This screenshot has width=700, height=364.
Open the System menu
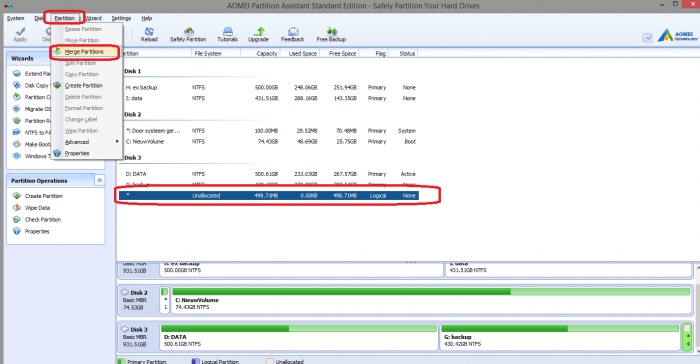point(16,18)
